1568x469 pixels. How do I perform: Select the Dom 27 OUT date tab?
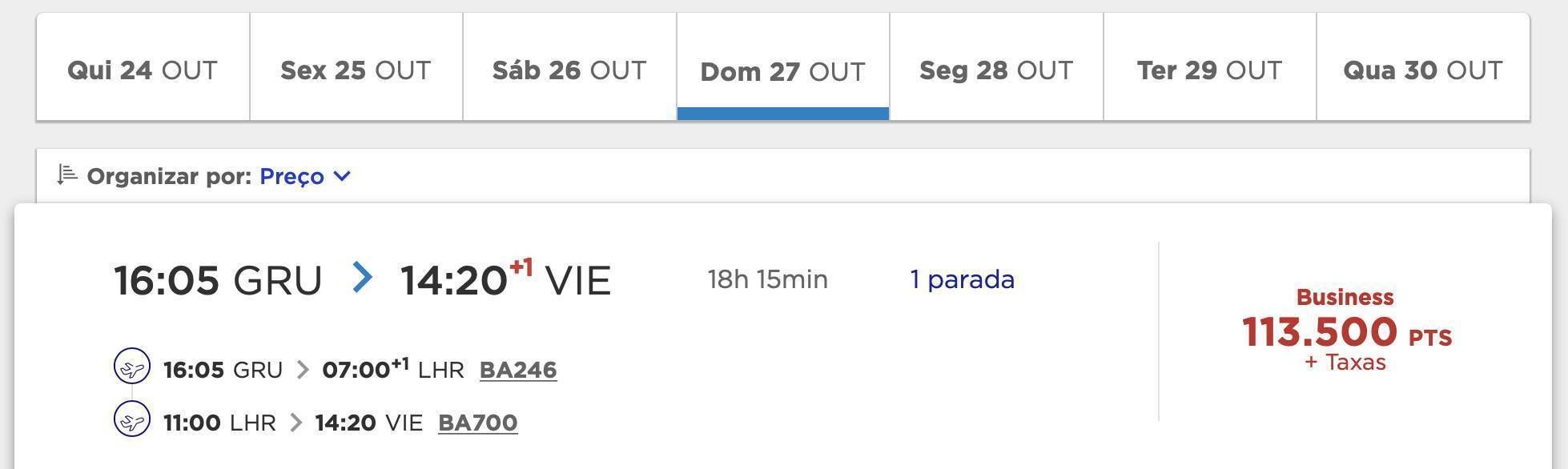pyautogui.click(x=783, y=66)
